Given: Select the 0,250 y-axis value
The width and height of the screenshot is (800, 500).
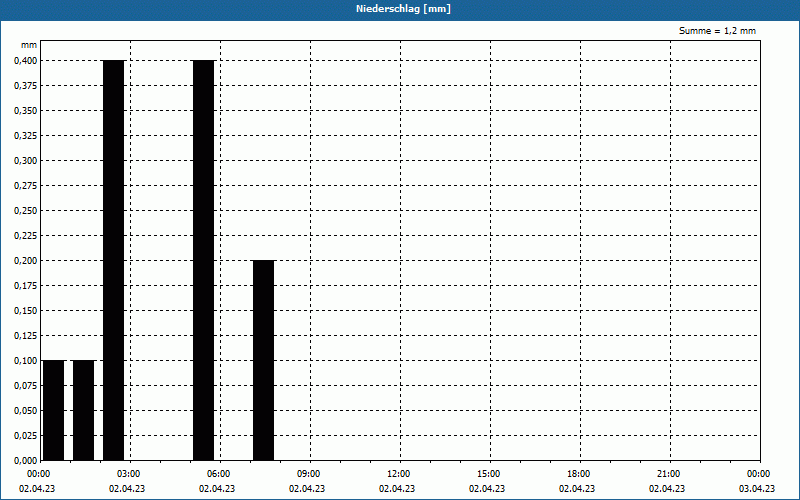Looking at the screenshot, I should point(26,211).
